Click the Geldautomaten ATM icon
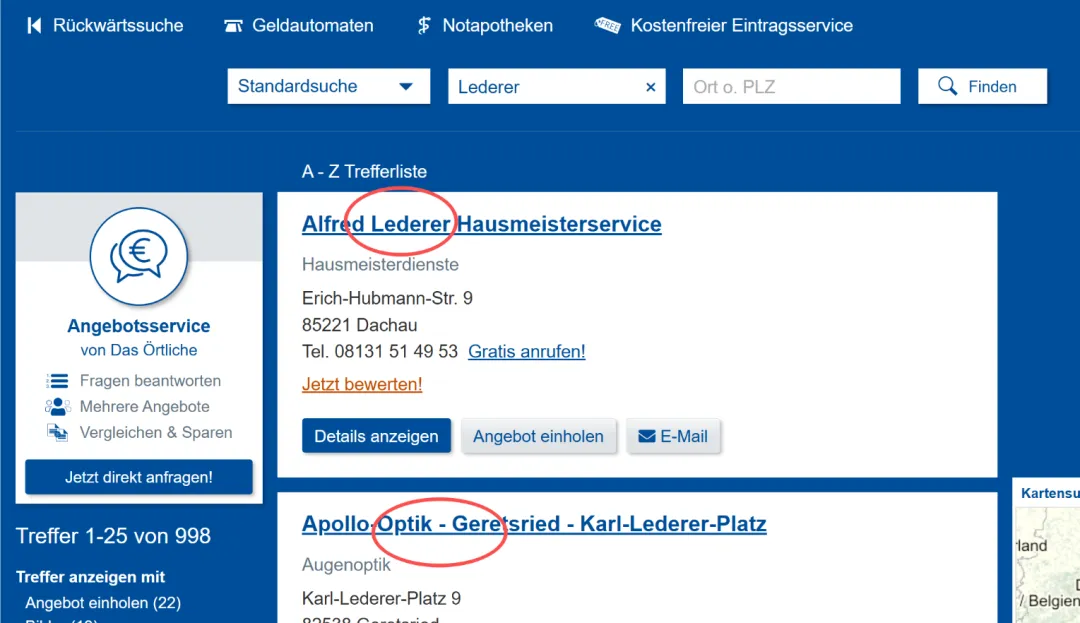1080x623 pixels. pyautogui.click(x=233, y=26)
